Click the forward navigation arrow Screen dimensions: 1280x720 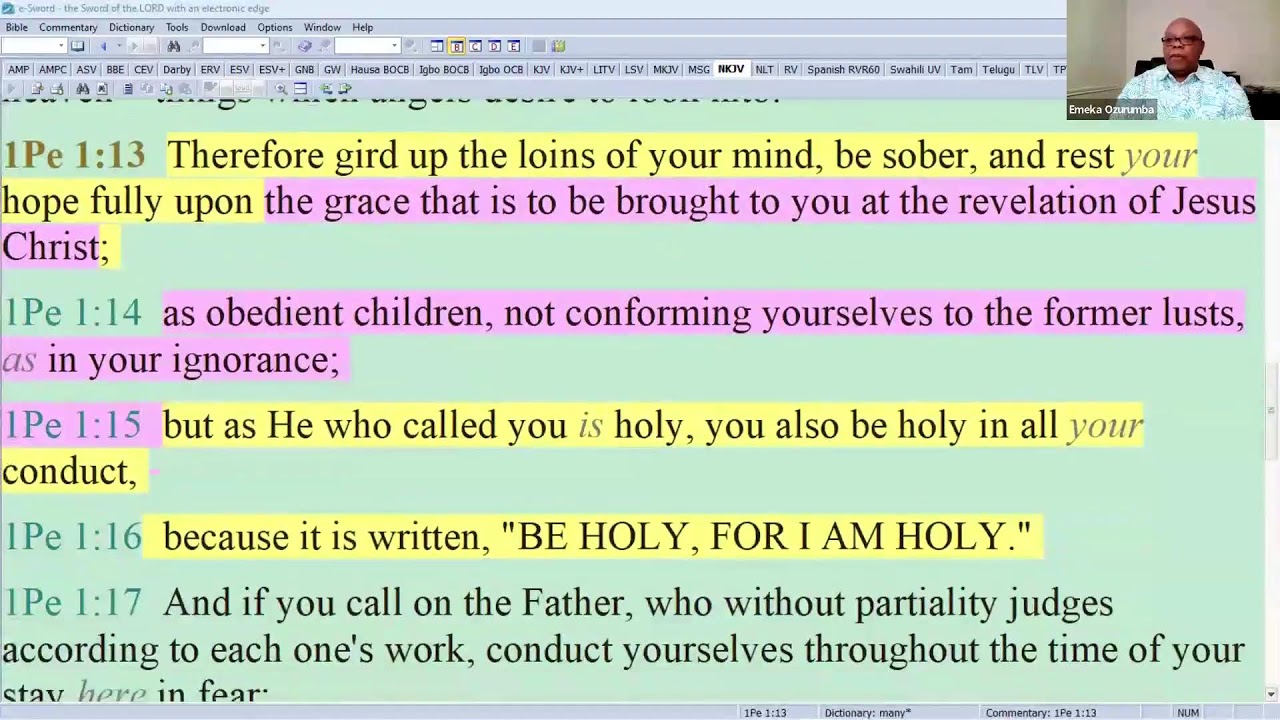click(x=134, y=46)
